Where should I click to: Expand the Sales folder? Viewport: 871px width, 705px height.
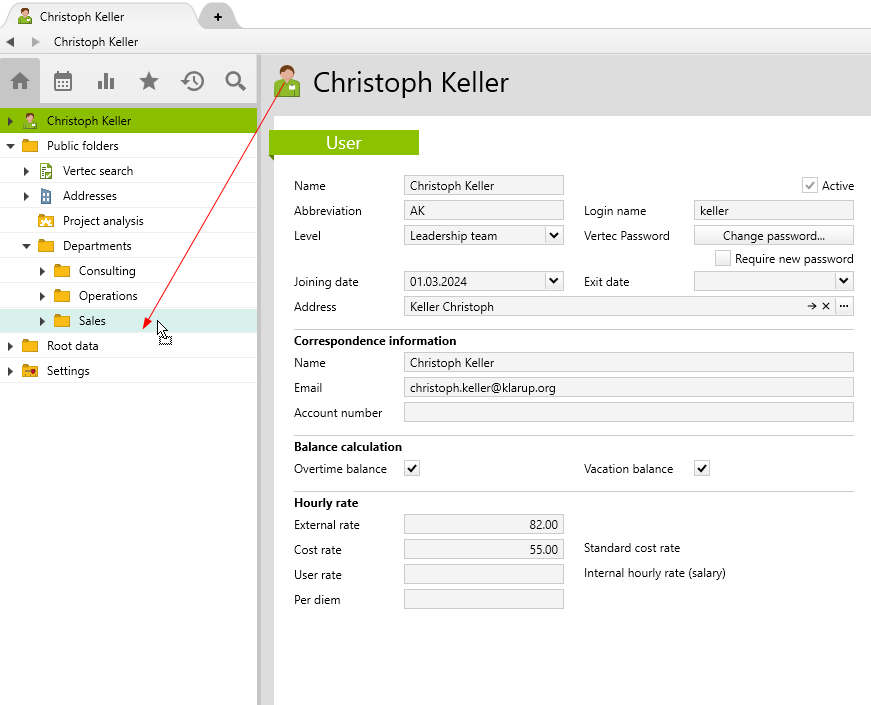(42, 321)
